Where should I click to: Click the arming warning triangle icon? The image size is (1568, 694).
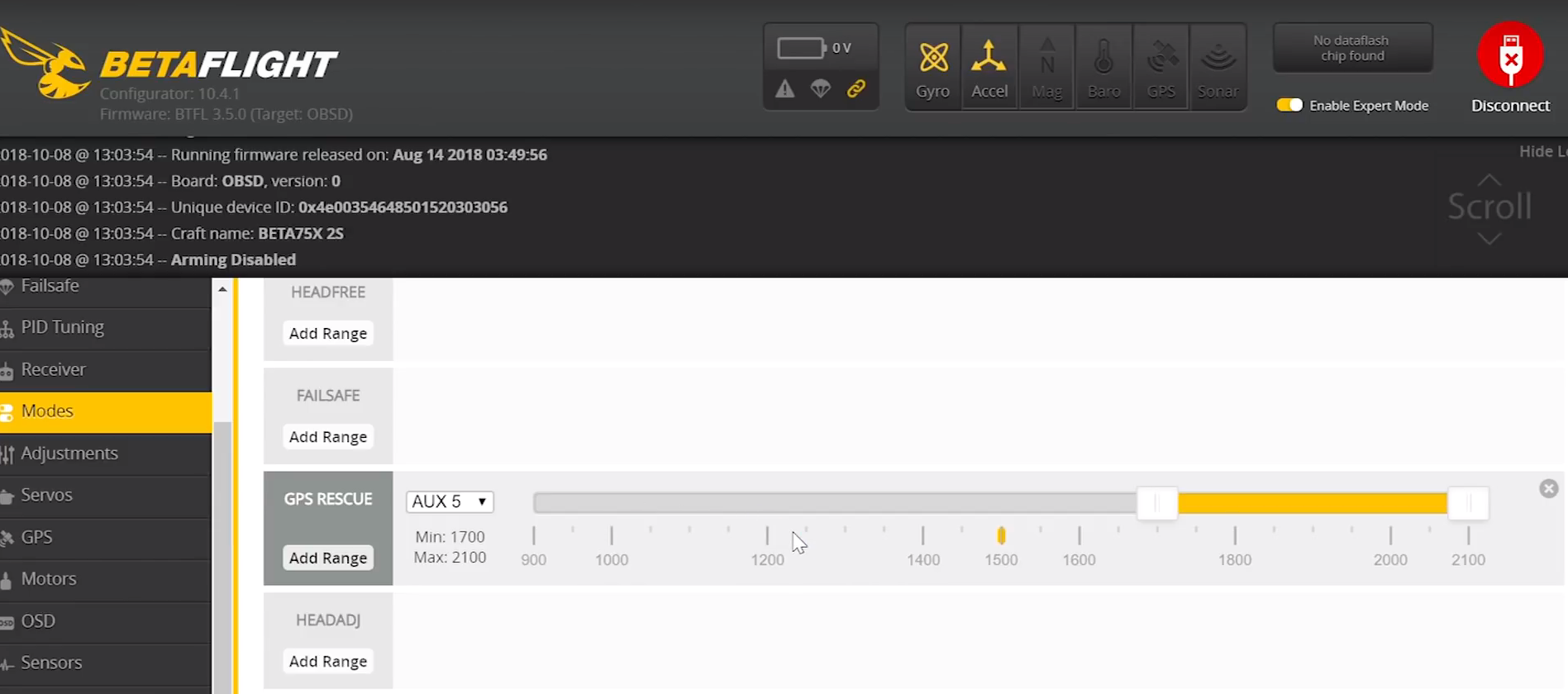click(x=785, y=88)
